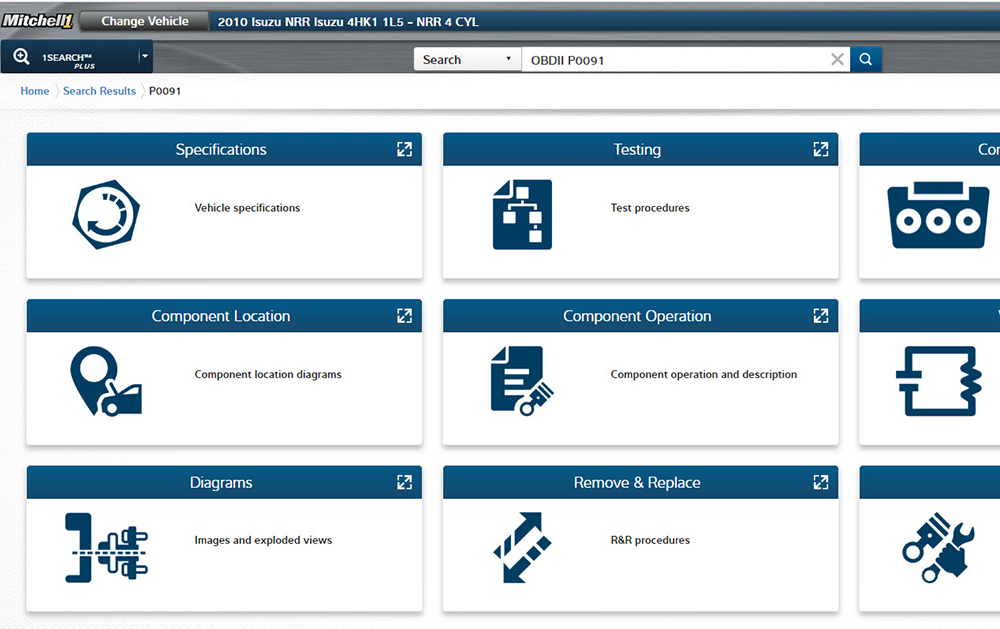This screenshot has width=1000, height=629.
Task: Click the Remove & Replace arrows icon
Action: (522, 546)
